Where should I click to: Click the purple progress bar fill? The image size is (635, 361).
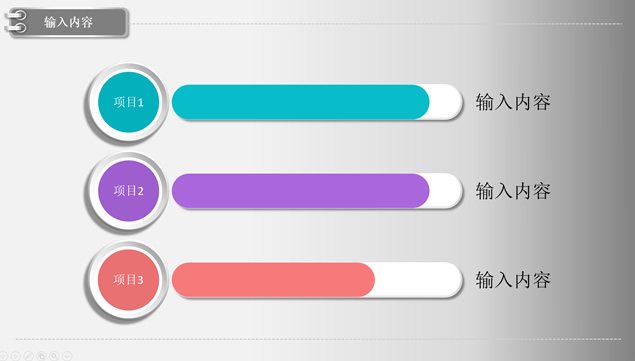(x=300, y=191)
